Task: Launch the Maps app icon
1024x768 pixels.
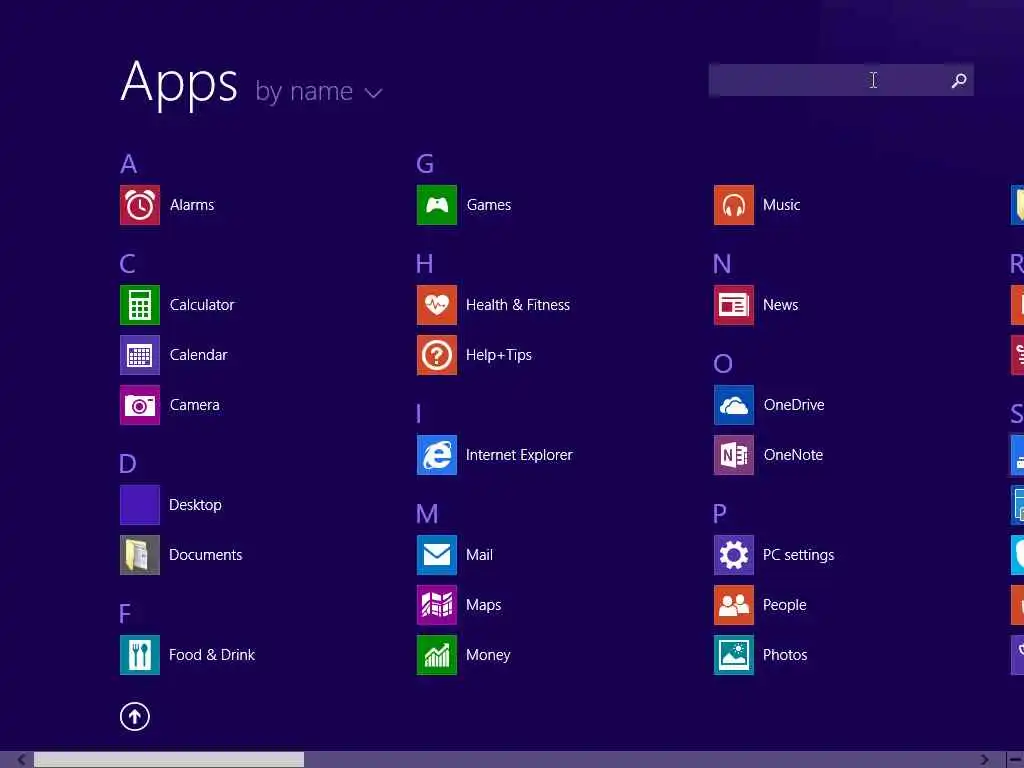Action: pyautogui.click(x=437, y=605)
